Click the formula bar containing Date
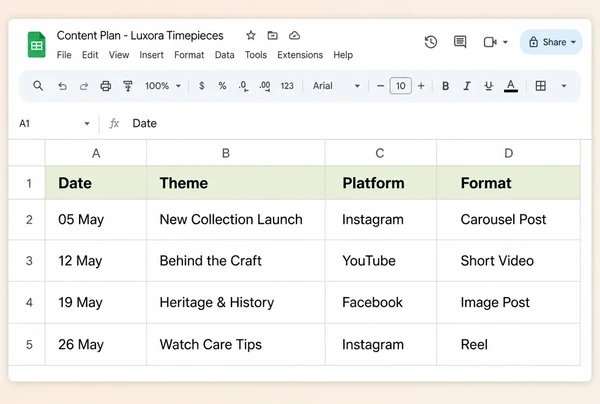The height and width of the screenshot is (404, 600). coord(356,124)
